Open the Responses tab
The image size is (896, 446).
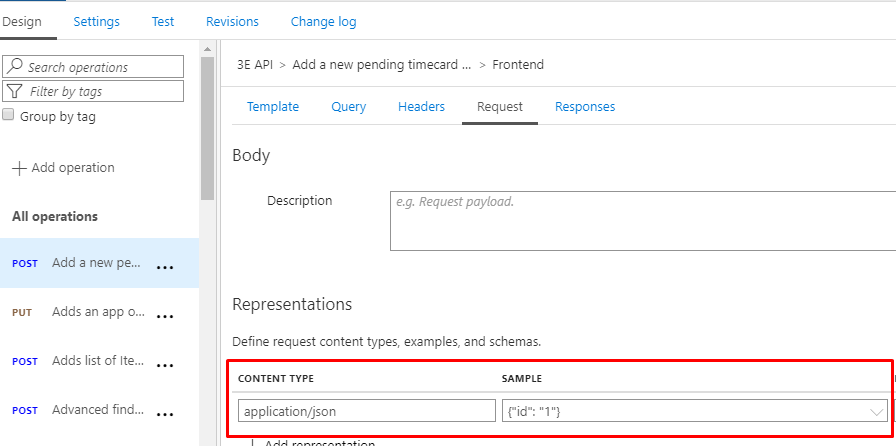(x=585, y=106)
